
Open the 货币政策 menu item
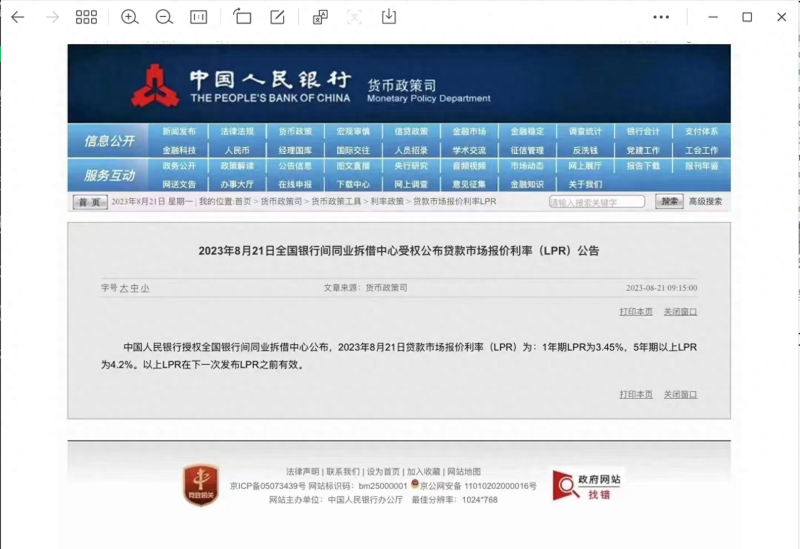coord(295,132)
